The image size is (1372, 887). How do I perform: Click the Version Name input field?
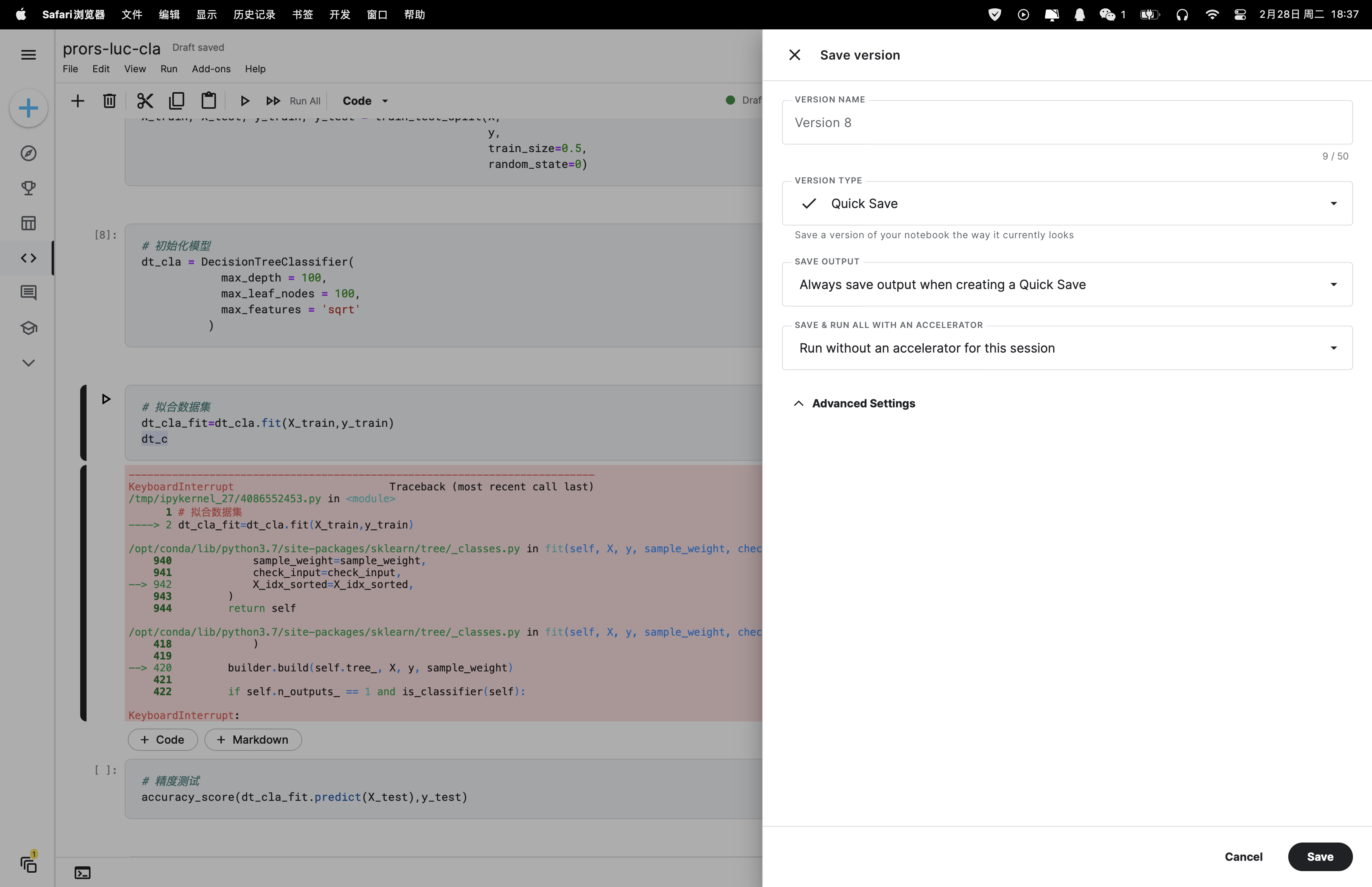coord(1067,123)
